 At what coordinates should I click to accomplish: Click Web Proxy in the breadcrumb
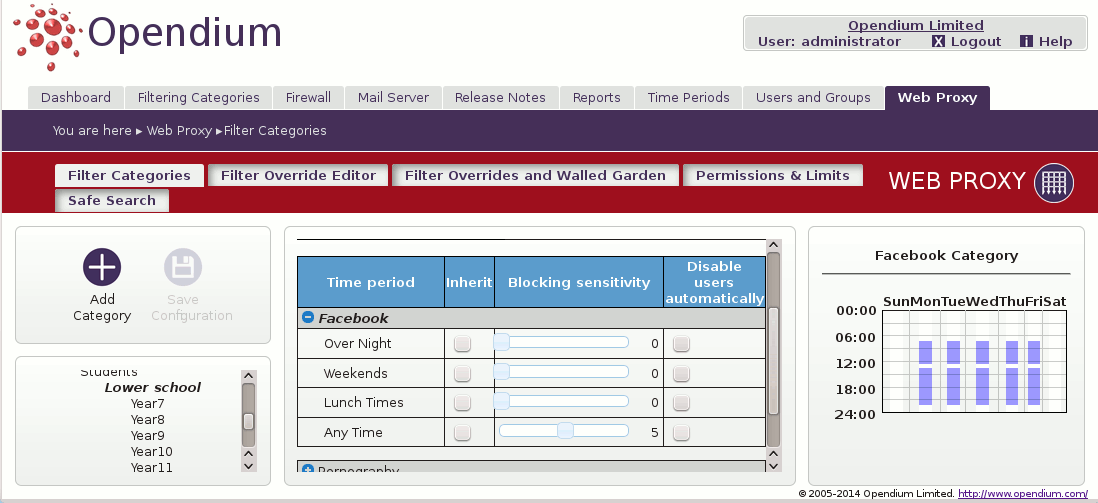click(x=179, y=130)
